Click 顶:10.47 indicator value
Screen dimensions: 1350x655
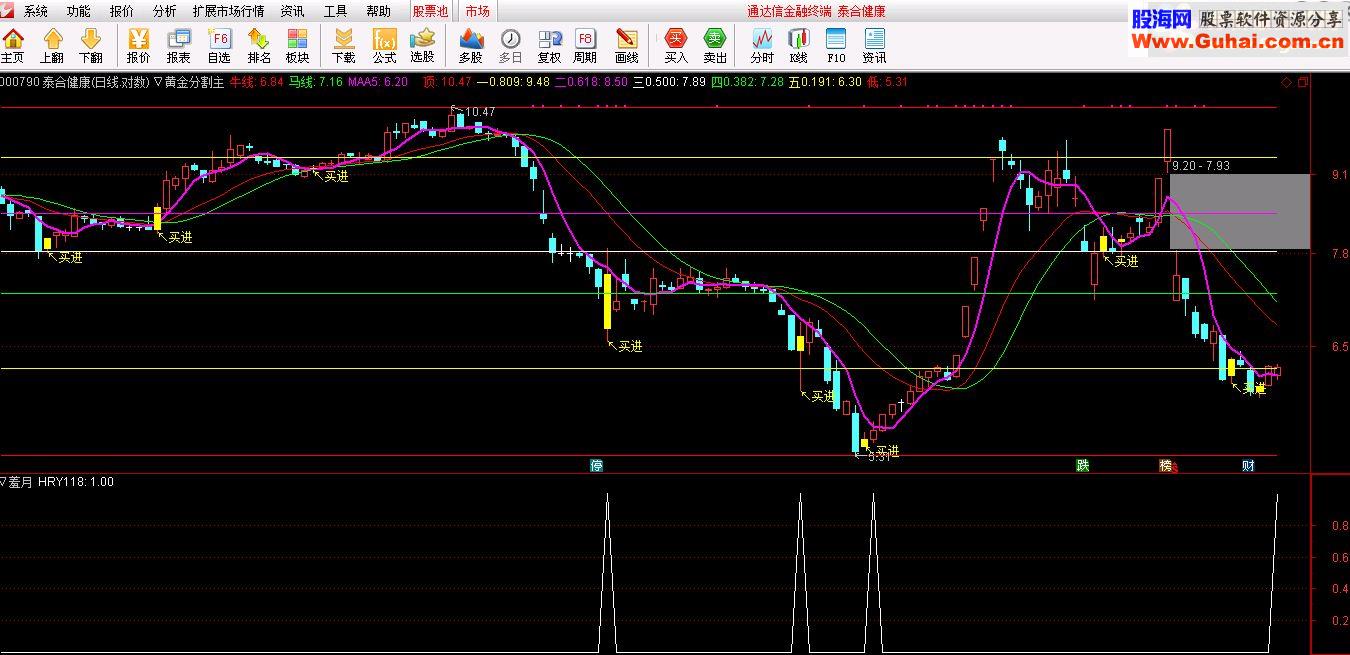tap(447, 82)
